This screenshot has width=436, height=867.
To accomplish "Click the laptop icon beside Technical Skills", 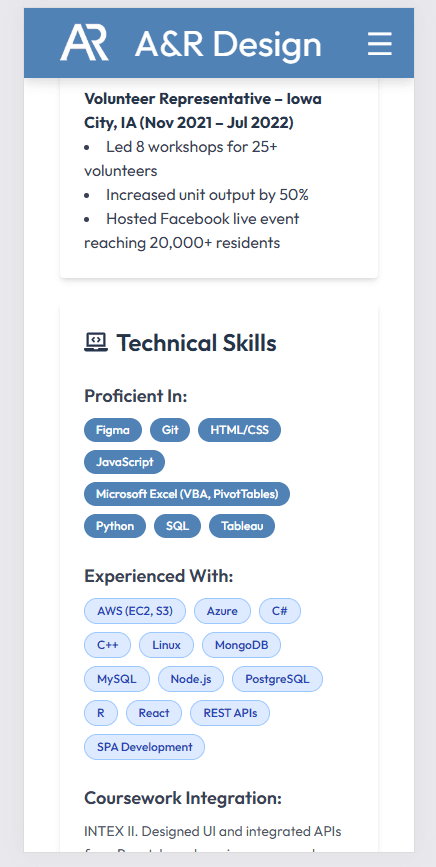I will pos(96,343).
